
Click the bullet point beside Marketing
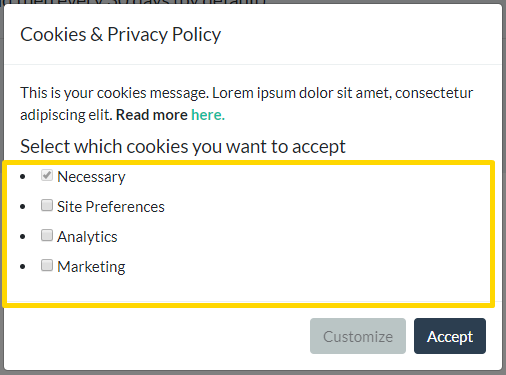[x=23, y=267]
